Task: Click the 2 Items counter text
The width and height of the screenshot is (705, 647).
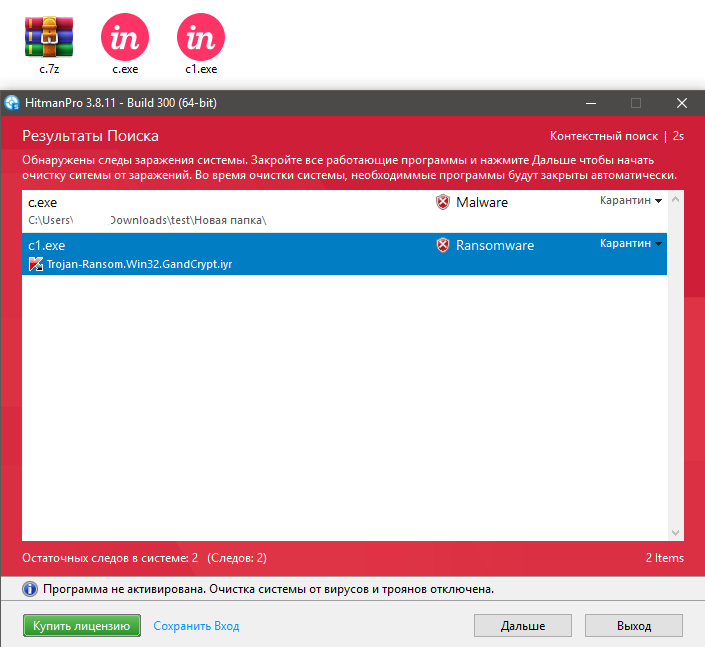Action: coord(665,558)
